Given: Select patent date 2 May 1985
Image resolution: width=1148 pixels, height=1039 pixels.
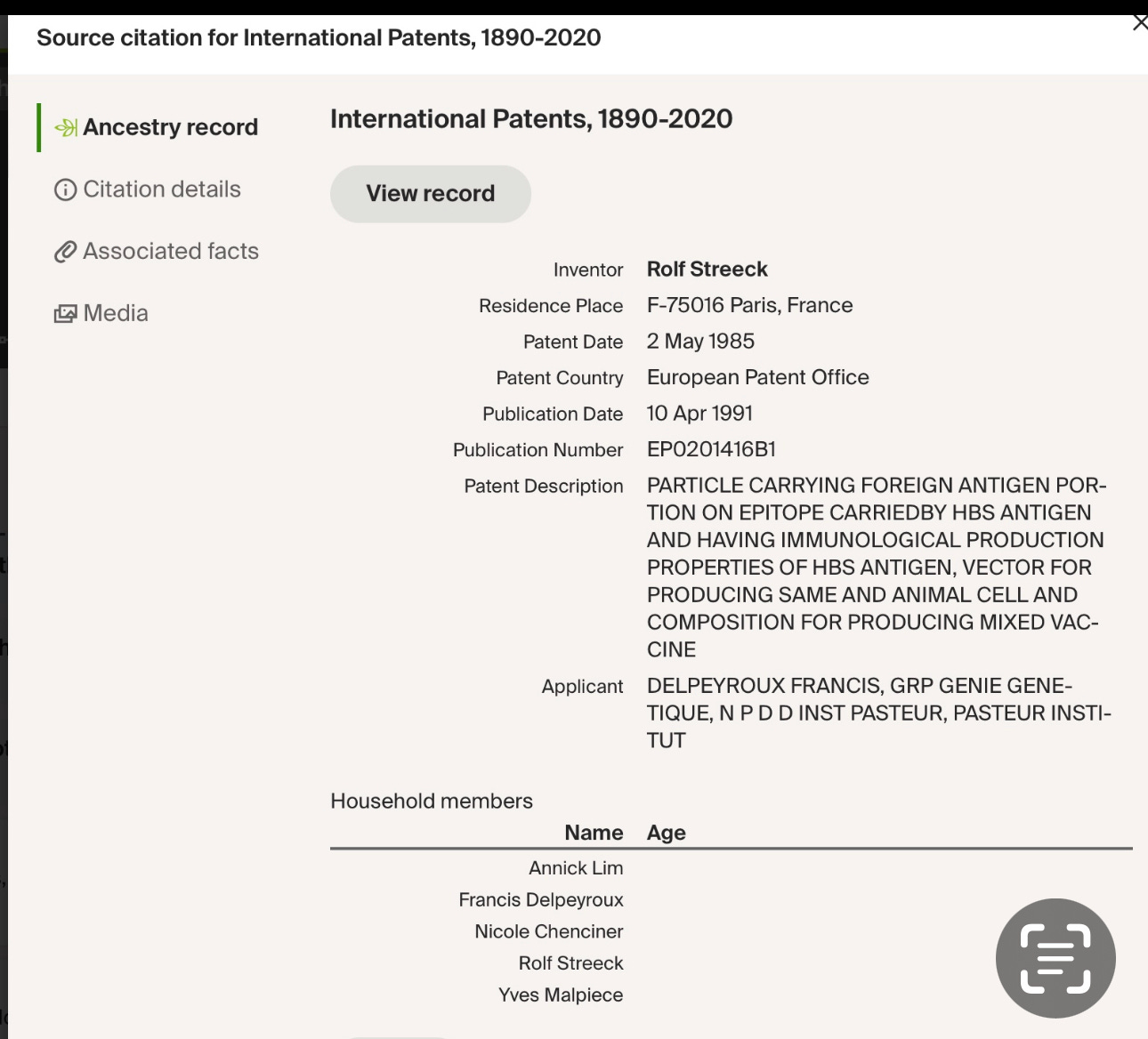Looking at the screenshot, I should pyautogui.click(x=700, y=342).
